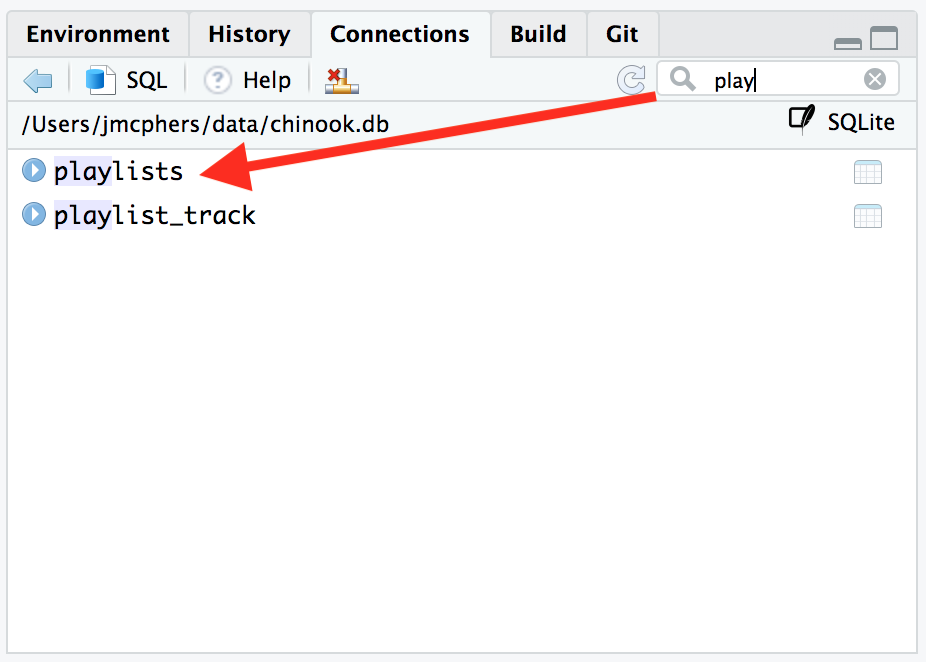Select the playlist_track table name
Screen dimensions: 926x662
click(x=155, y=215)
